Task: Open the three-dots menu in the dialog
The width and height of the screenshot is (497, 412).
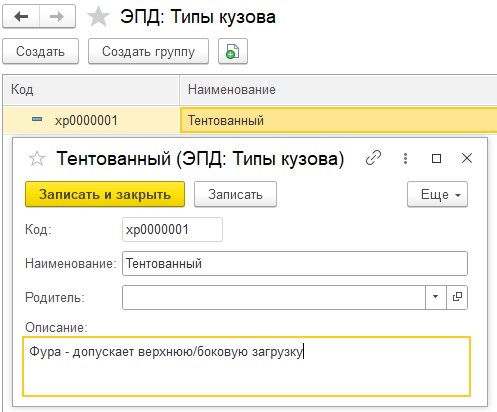Action: click(405, 158)
